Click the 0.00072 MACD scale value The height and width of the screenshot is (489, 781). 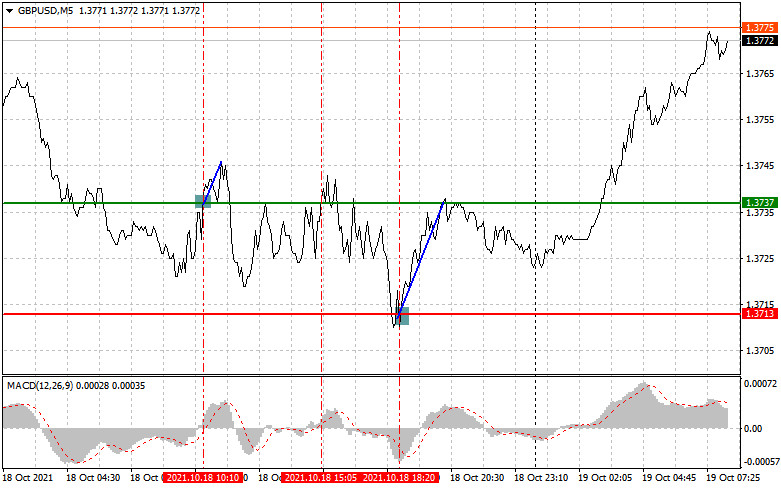[760, 384]
